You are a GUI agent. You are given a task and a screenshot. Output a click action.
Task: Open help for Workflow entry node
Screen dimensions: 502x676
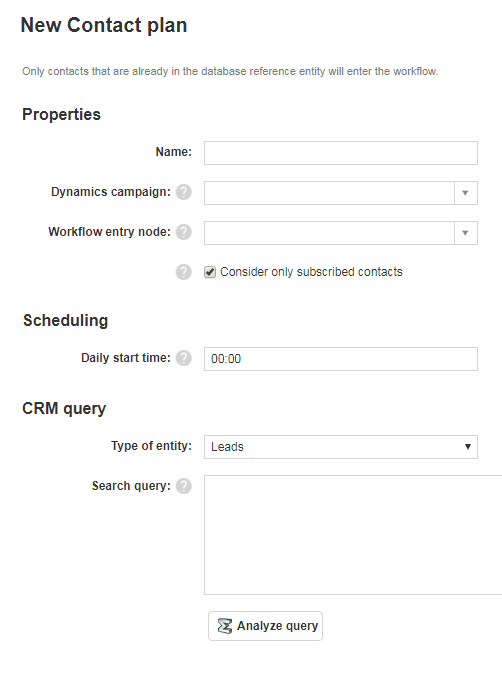point(184,232)
